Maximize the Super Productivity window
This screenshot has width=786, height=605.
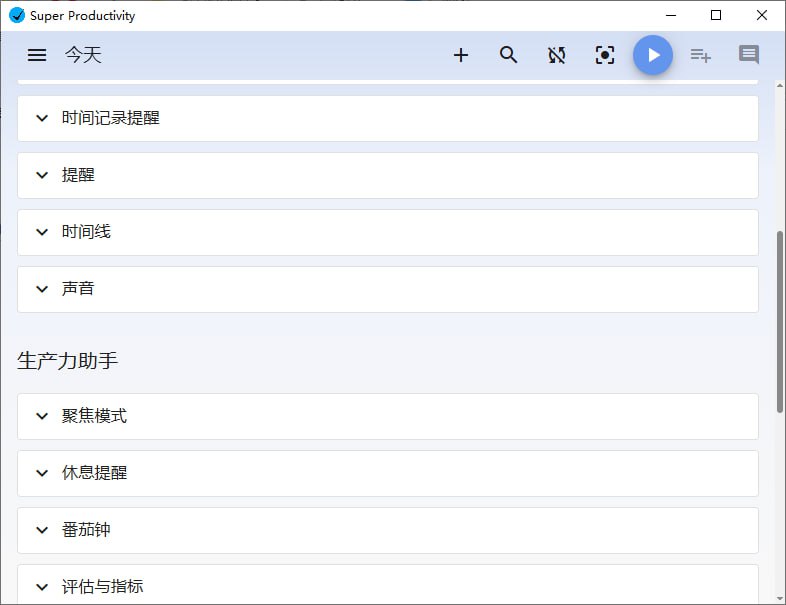716,15
